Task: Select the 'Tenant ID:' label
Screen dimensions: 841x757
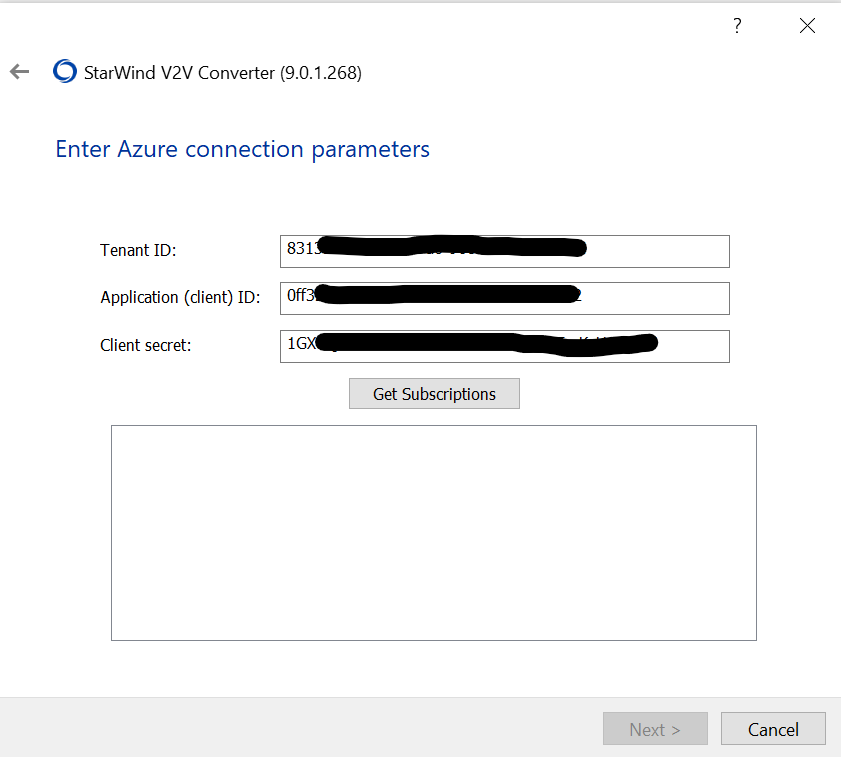Action: point(138,250)
